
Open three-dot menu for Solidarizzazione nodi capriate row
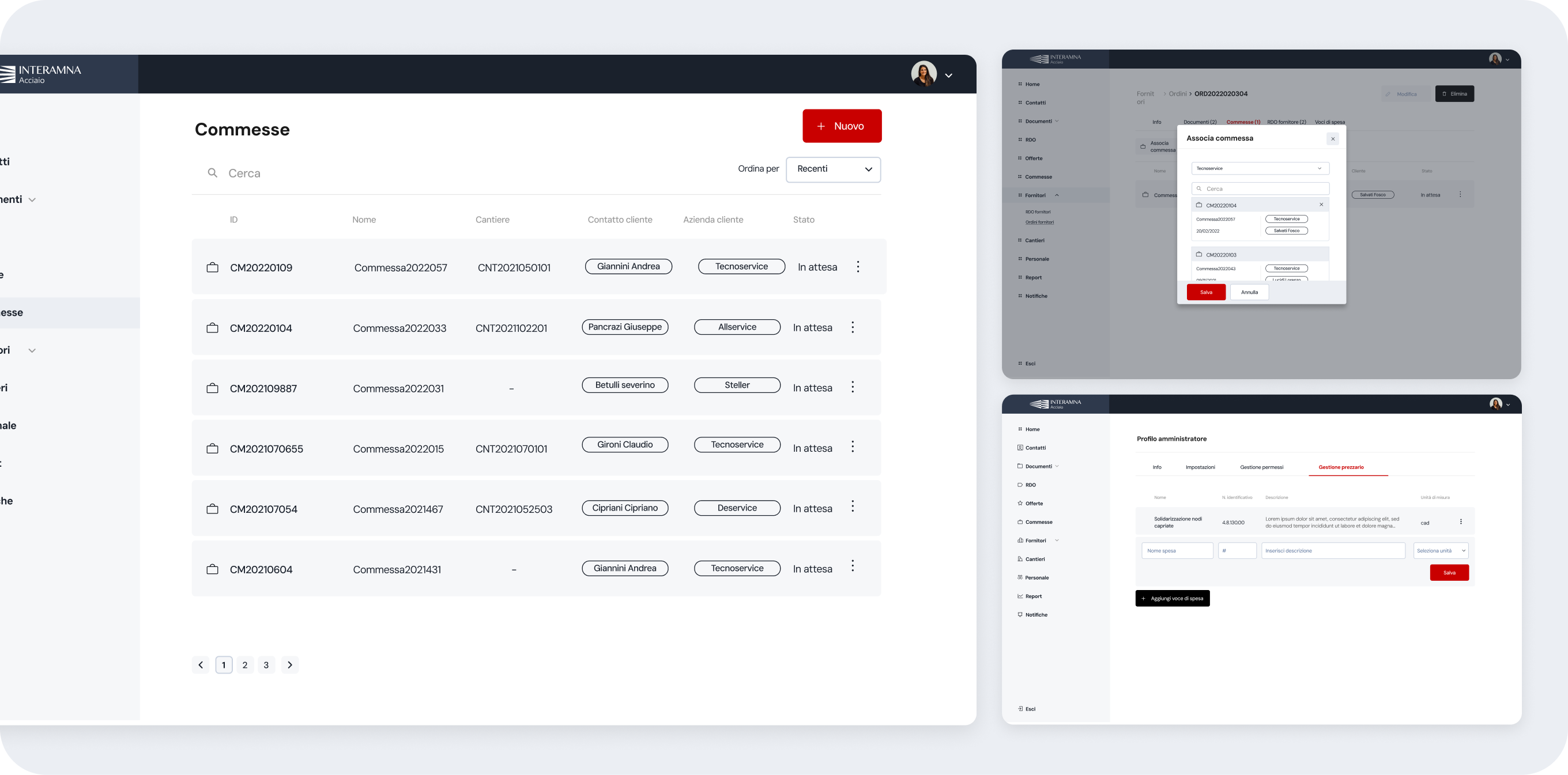(1461, 522)
